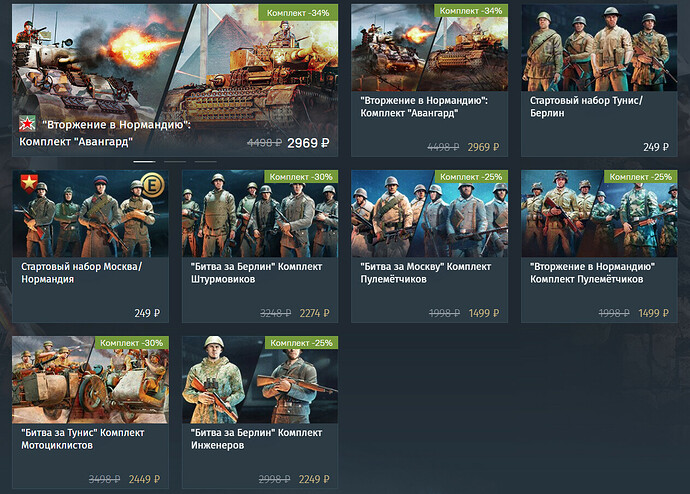Viewport: 690px width, 494px height.
Task: Click the crossed-out 3498 ₽ old price
Action: [x=104, y=479]
